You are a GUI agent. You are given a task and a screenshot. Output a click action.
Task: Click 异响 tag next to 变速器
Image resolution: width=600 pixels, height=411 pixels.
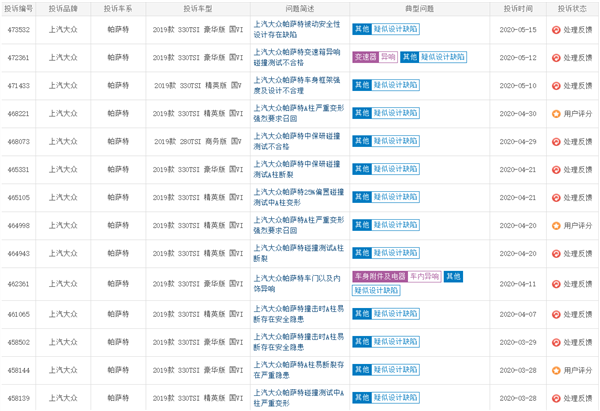click(x=388, y=58)
